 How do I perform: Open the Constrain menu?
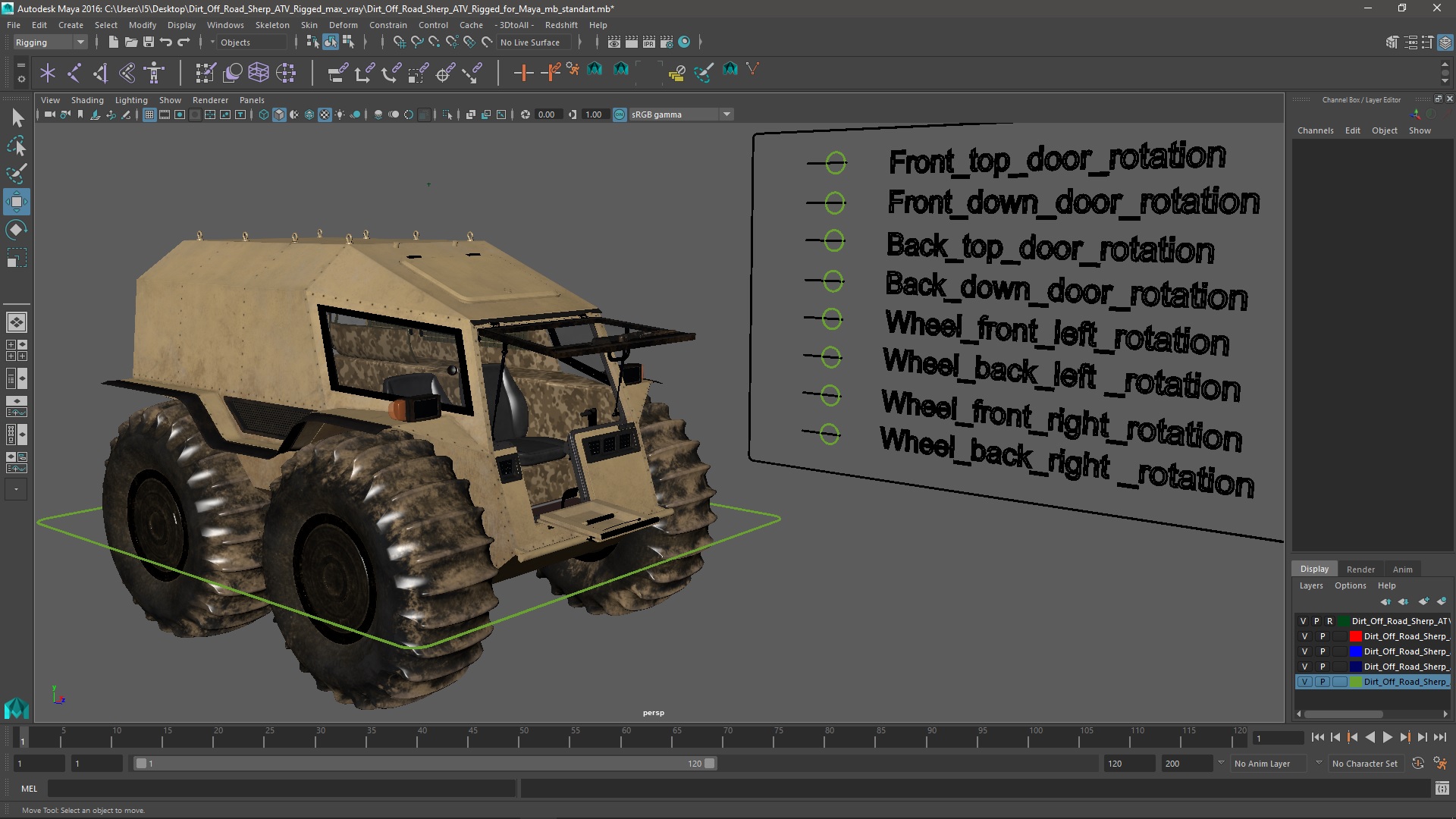click(x=388, y=25)
